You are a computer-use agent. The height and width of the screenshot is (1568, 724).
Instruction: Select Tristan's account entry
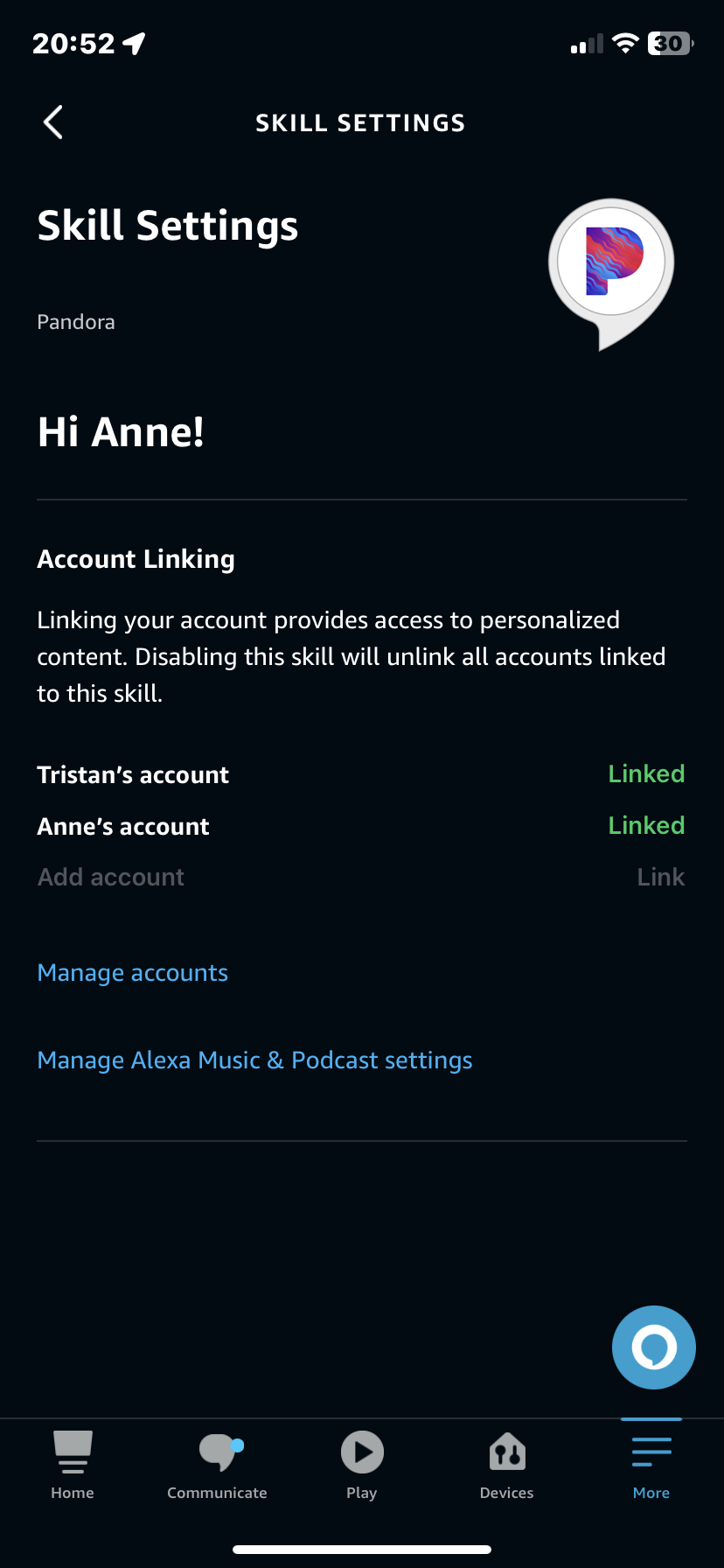point(133,774)
